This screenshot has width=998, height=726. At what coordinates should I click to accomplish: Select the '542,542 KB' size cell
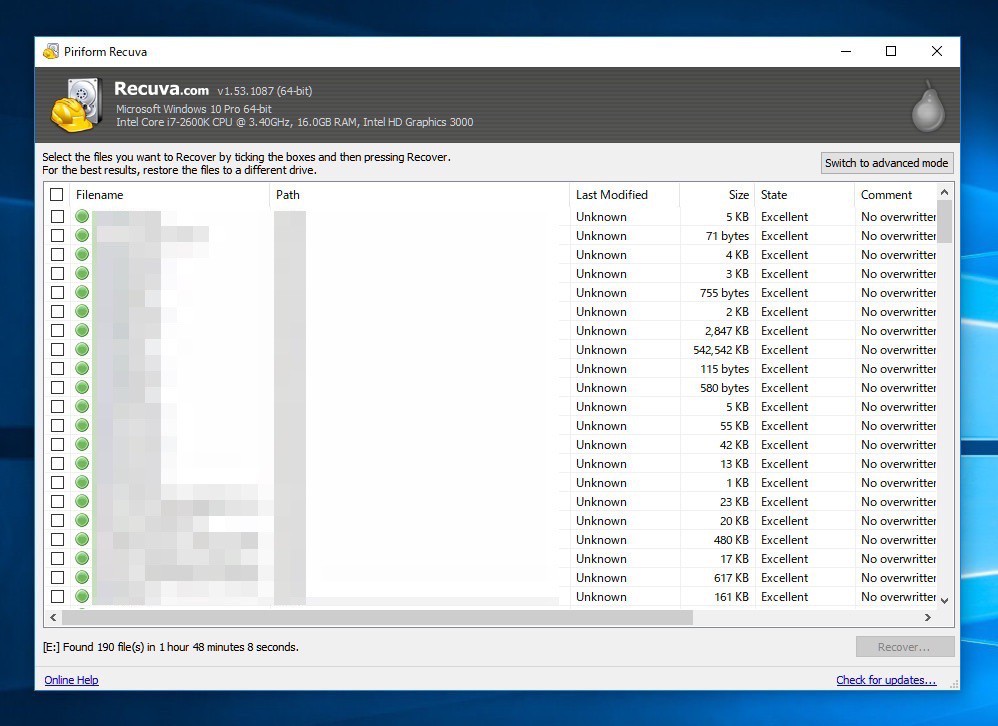(720, 350)
